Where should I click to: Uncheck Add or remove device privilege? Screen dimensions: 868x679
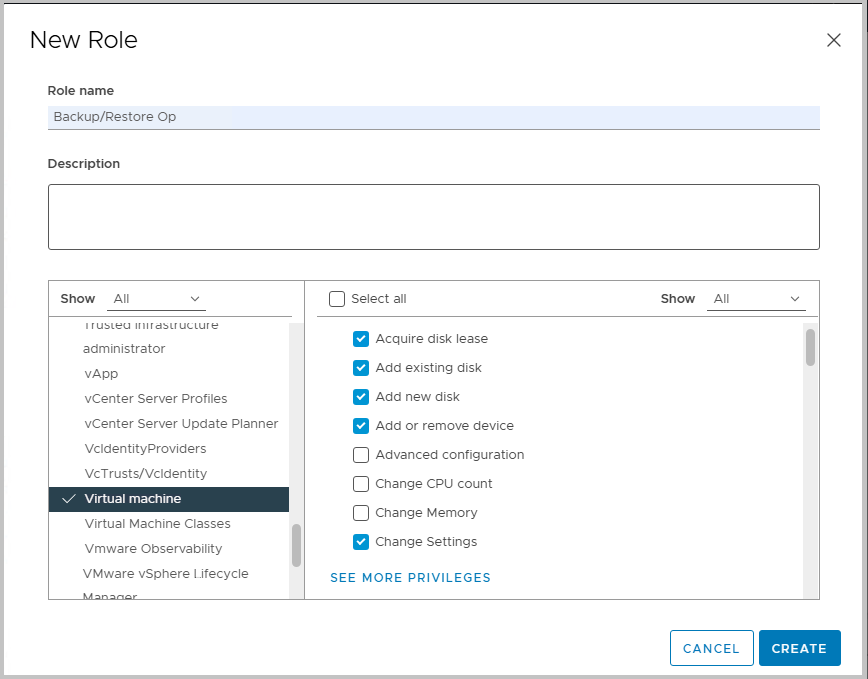click(361, 426)
